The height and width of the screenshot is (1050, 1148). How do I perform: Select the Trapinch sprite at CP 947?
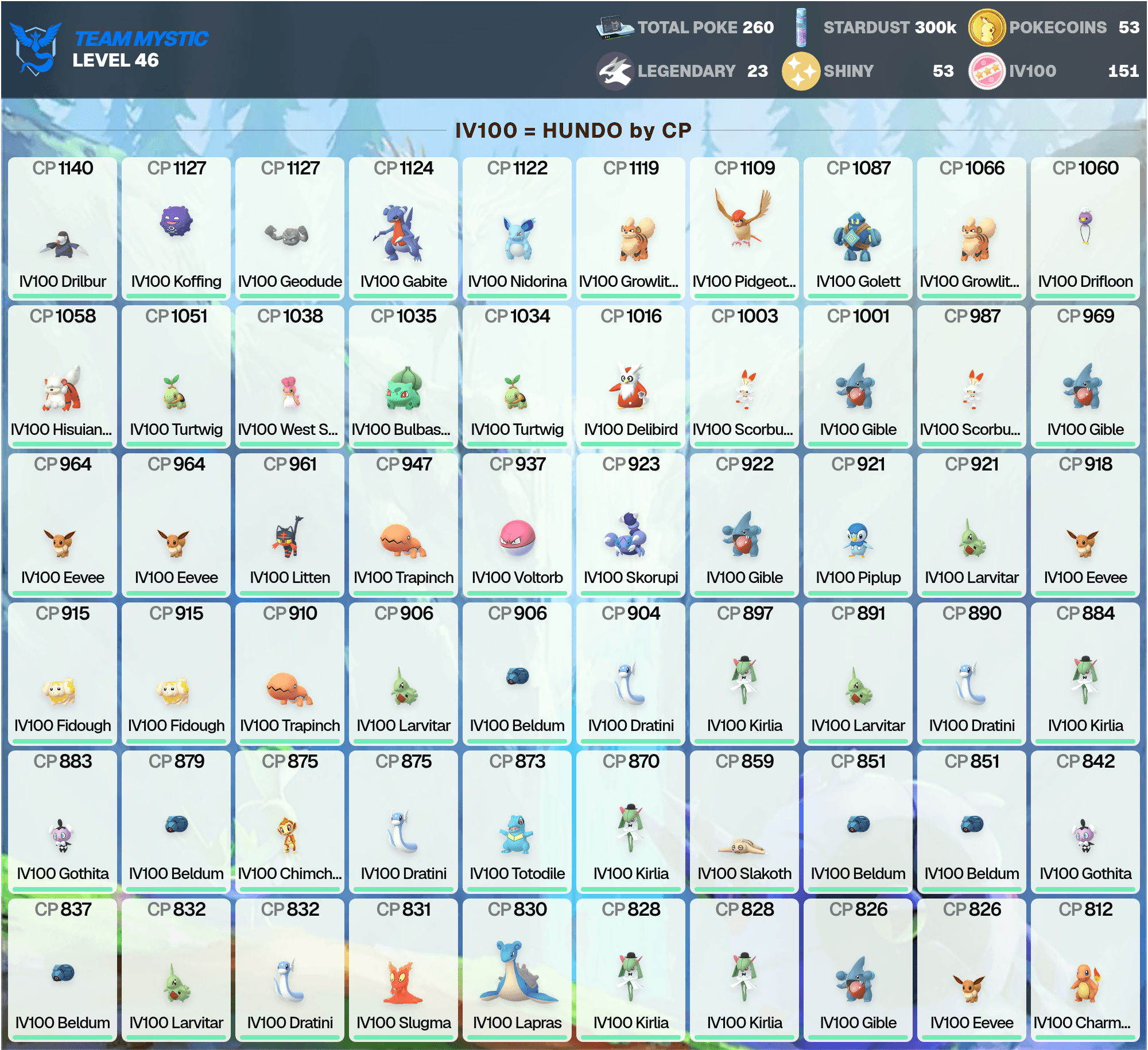pyautogui.click(x=403, y=540)
